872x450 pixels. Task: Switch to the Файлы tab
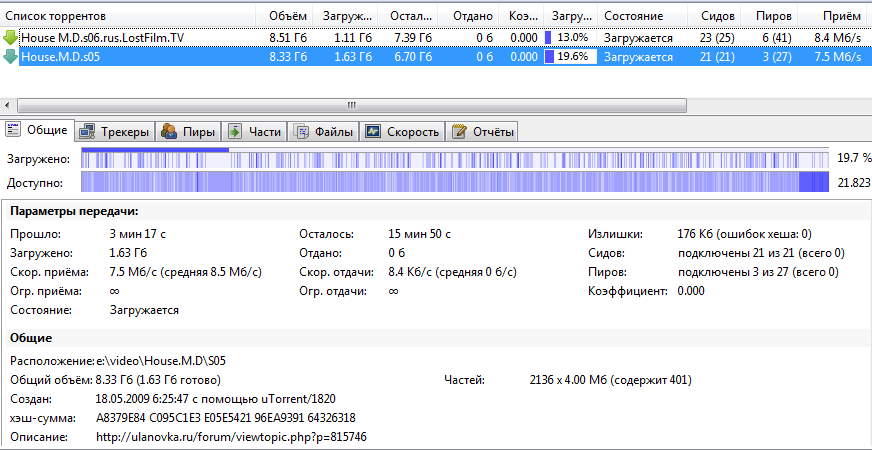pos(324,132)
